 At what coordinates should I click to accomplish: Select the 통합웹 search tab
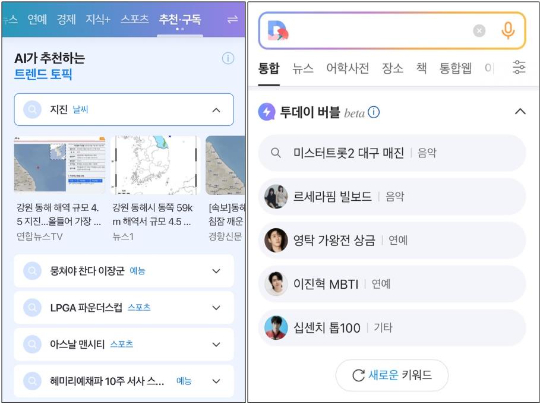(x=455, y=68)
